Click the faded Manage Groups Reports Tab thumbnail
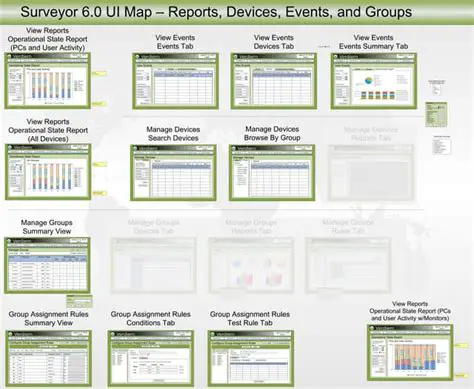The image size is (474, 389). pyautogui.click(x=251, y=265)
